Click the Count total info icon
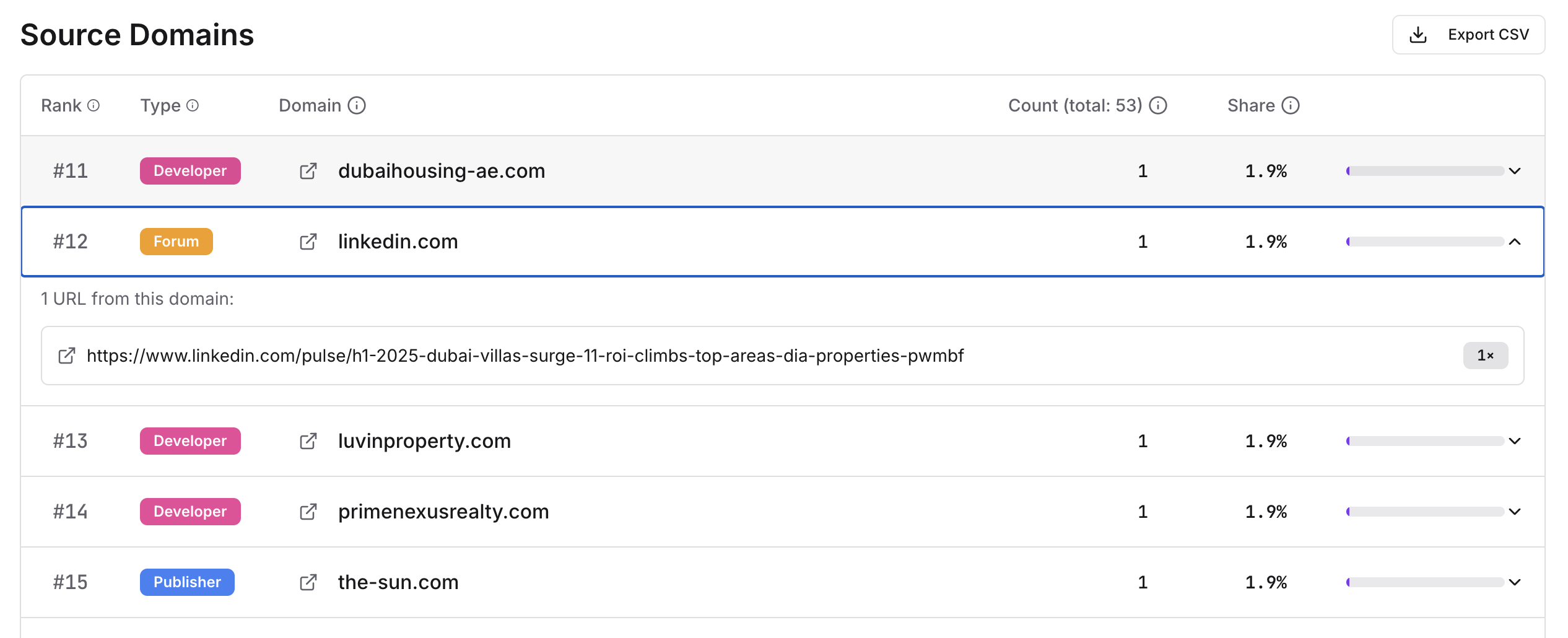 pyautogui.click(x=1158, y=105)
